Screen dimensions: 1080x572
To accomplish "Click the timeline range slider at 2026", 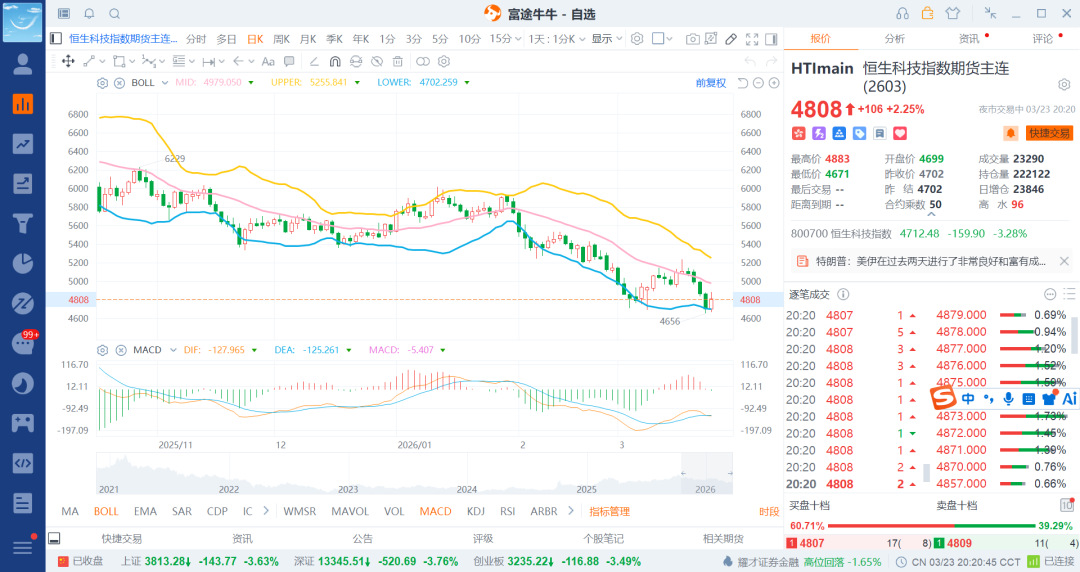I will tap(707, 473).
